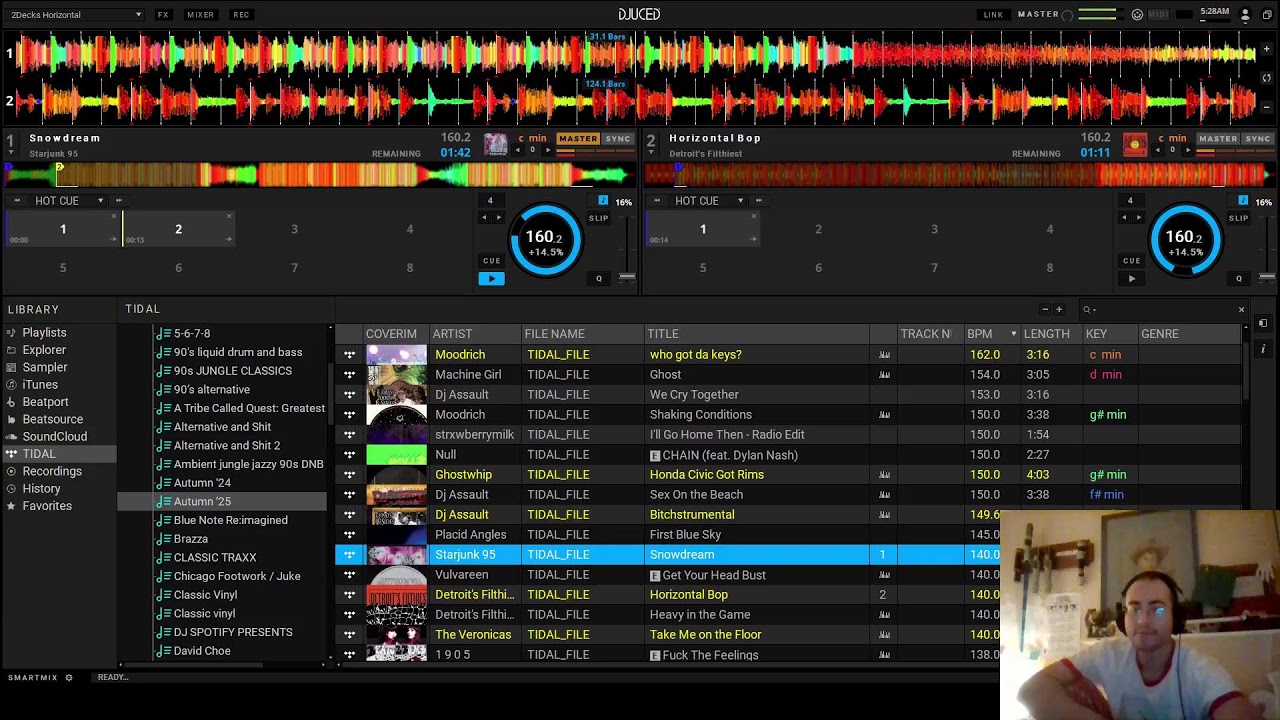The width and height of the screenshot is (1280, 720).
Task: Click drag handle icon for Moodrich who got da keys
Action: coord(349,355)
